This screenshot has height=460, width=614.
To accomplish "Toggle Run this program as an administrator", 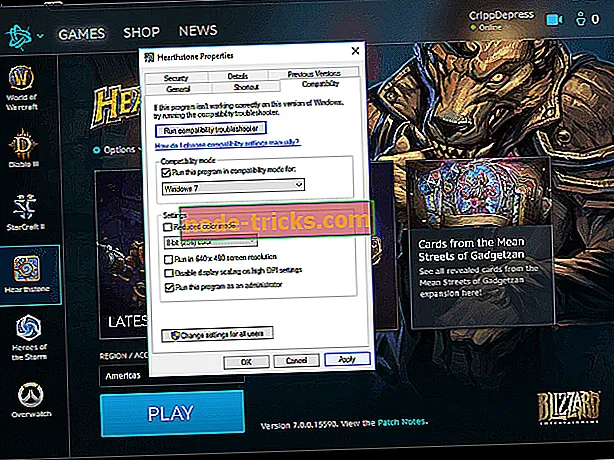I will point(169,287).
